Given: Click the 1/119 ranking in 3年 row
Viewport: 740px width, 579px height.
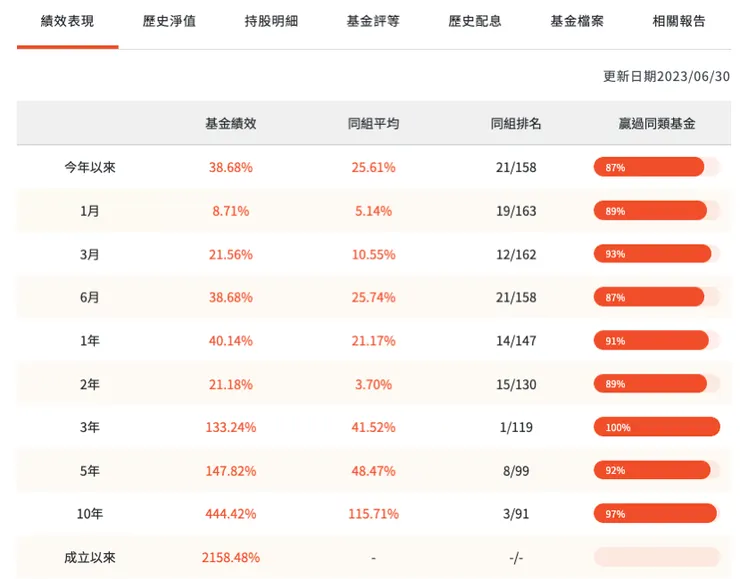Looking at the screenshot, I should point(516,427).
